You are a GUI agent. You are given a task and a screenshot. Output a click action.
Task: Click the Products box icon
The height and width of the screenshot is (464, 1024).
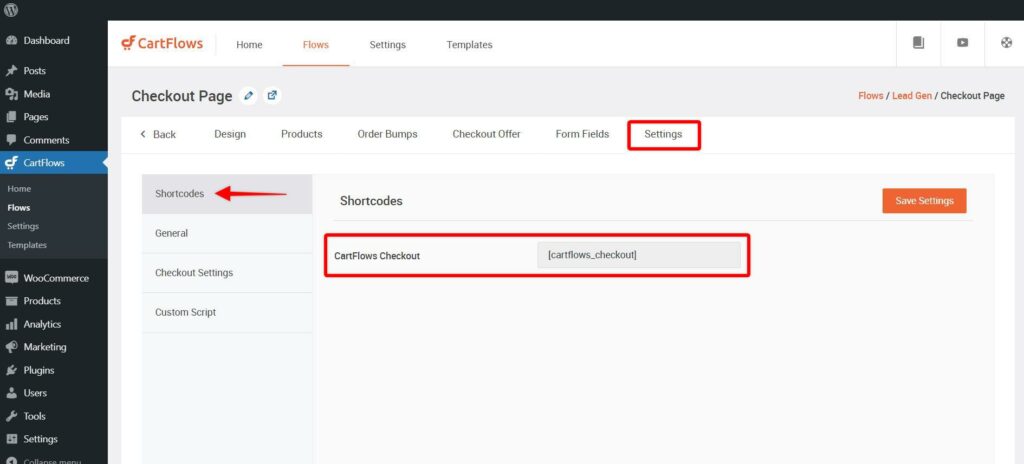coord(11,301)
